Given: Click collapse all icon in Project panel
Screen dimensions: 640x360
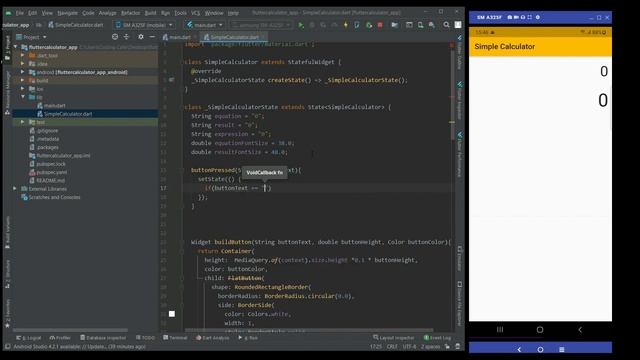Looking at the screenshot, I should click(x=126, y=37).
